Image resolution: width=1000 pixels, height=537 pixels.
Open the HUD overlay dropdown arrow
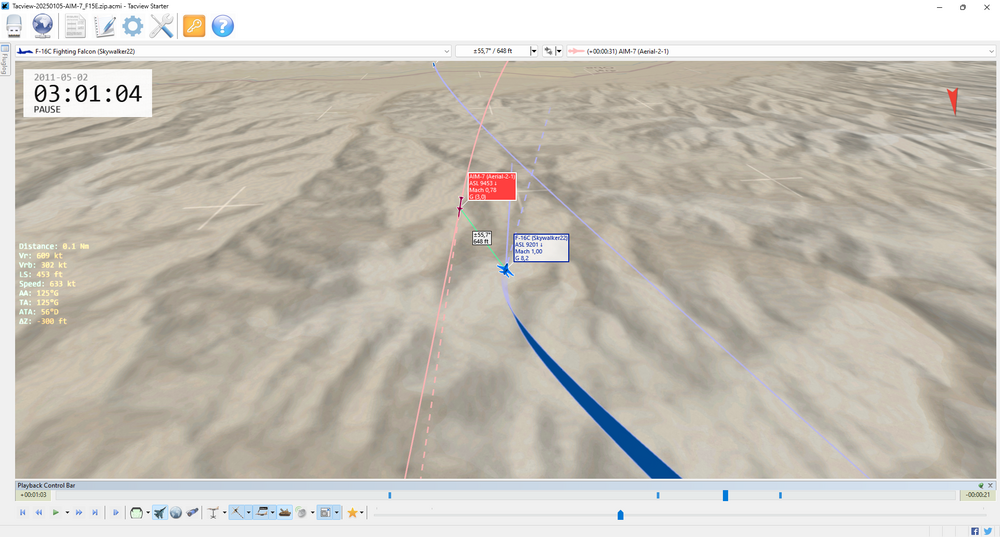[x=337, y=512]
